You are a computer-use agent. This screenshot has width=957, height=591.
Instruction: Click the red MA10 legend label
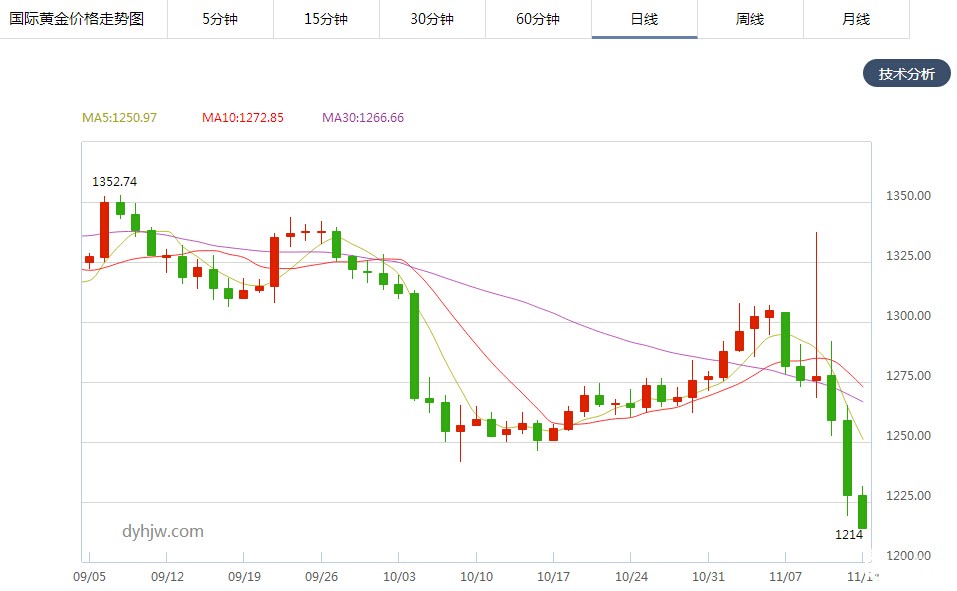tap(242, 118)
